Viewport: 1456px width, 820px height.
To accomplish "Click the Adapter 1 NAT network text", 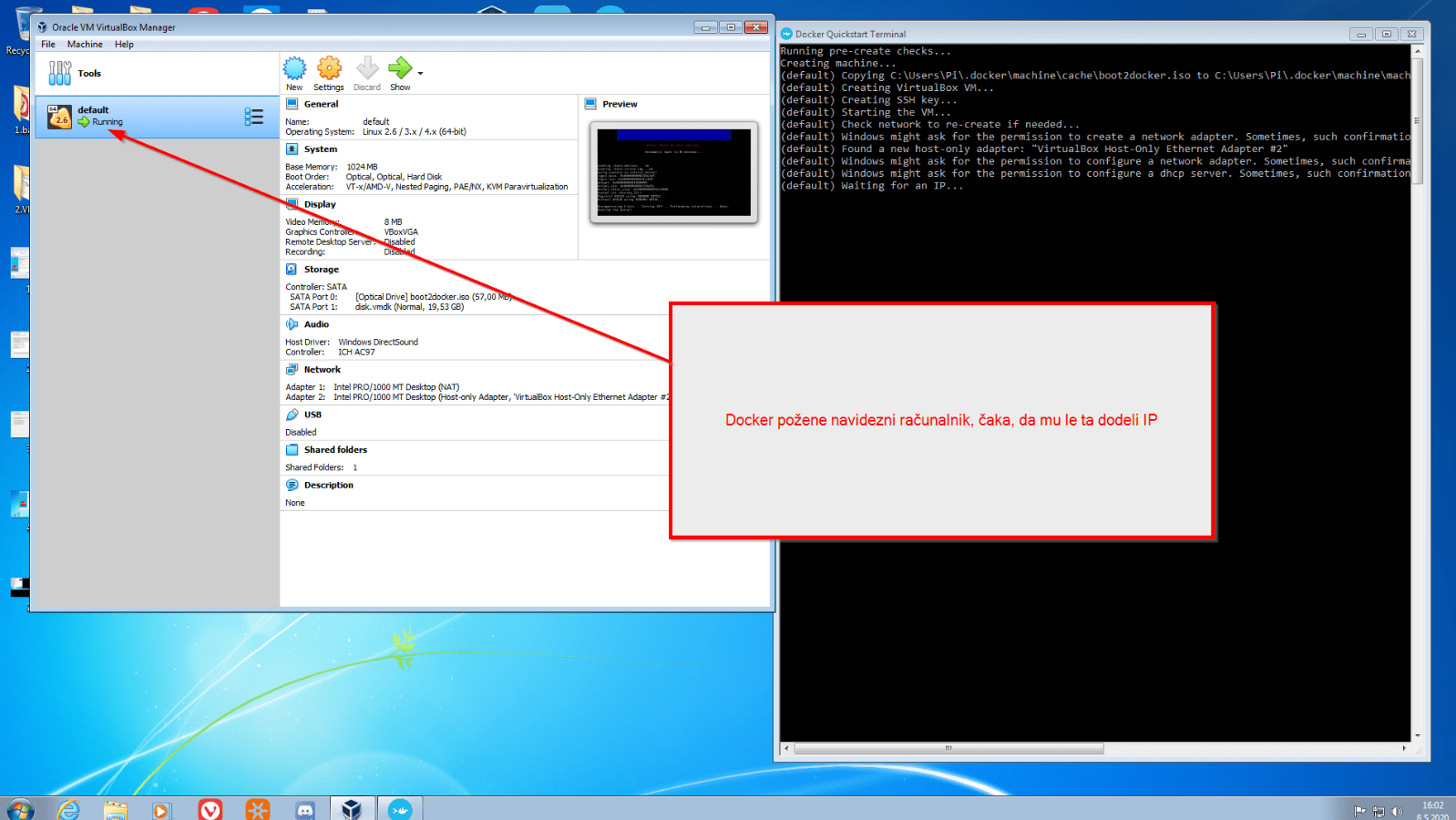I will pyautogui.click(x=396, y=387).
